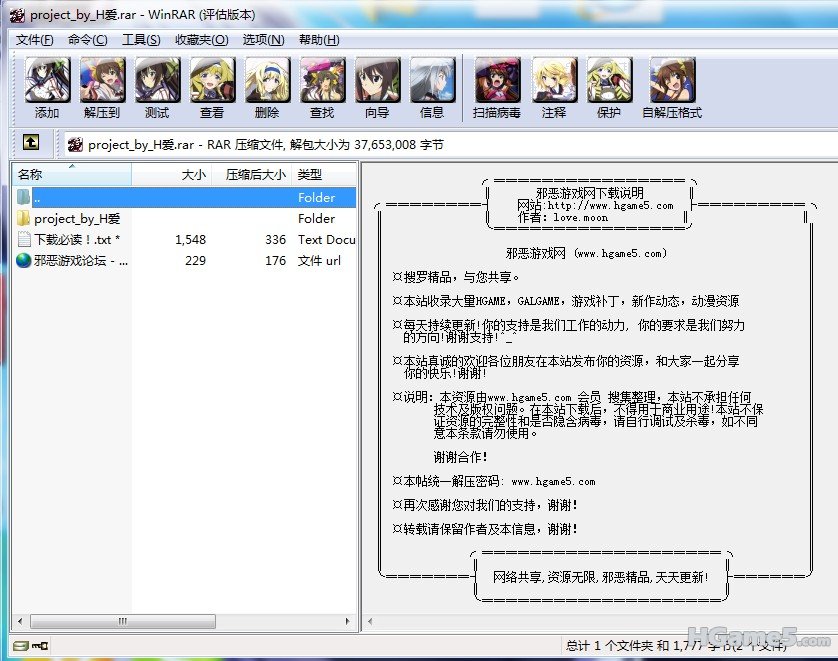Viewport: 838px width, 661px height.
Task: Click the 扫描病毒 (Virus Scan) toolbar icon
Action: click(x=497, y=80)
